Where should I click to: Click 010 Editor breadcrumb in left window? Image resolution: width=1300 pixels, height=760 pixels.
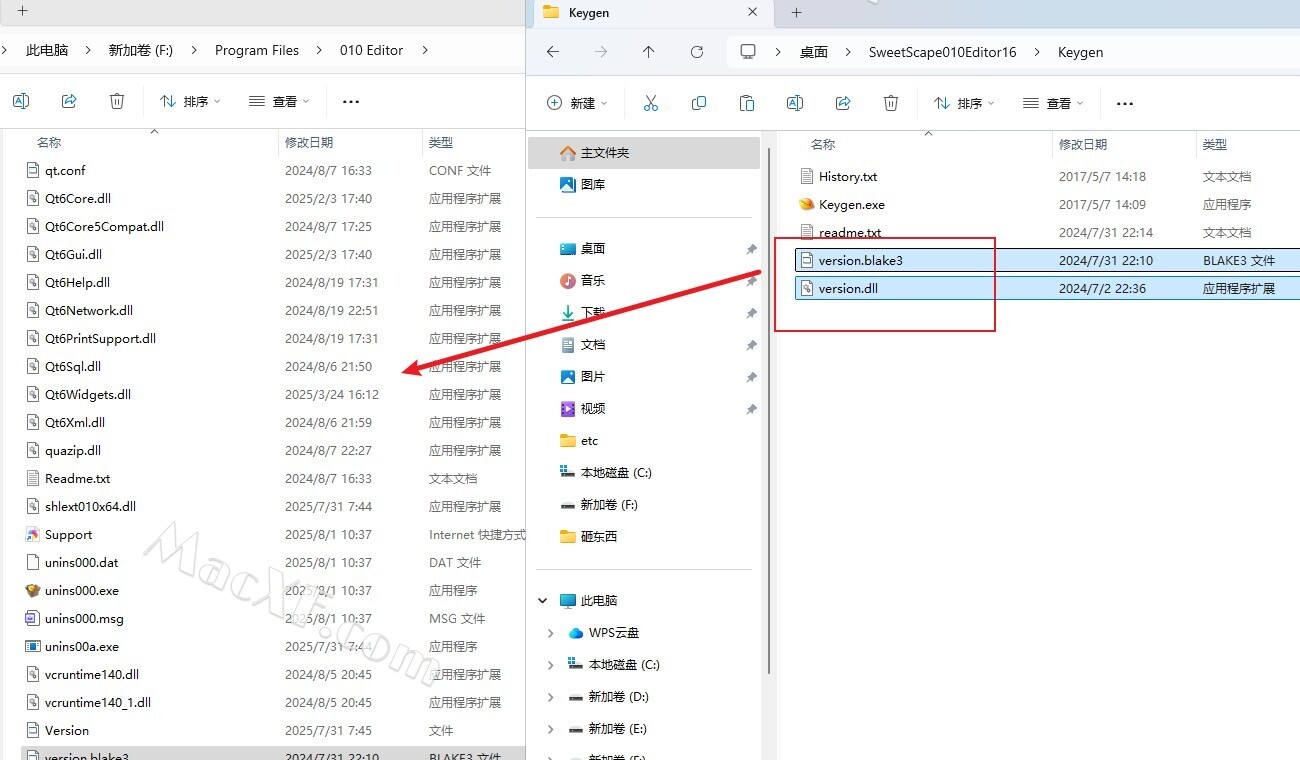click(371, 50)
